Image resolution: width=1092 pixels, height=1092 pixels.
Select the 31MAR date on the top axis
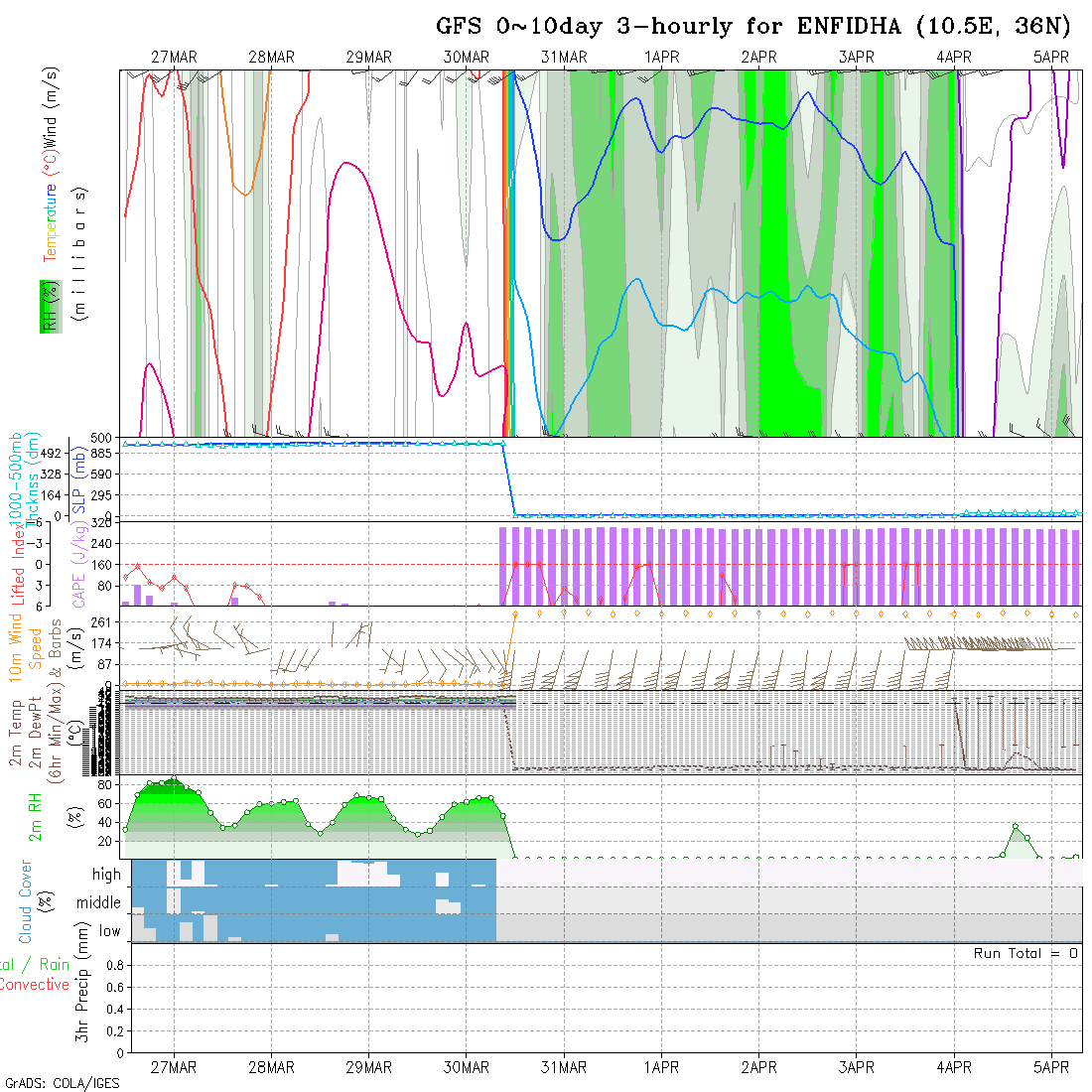pos(564,58)
